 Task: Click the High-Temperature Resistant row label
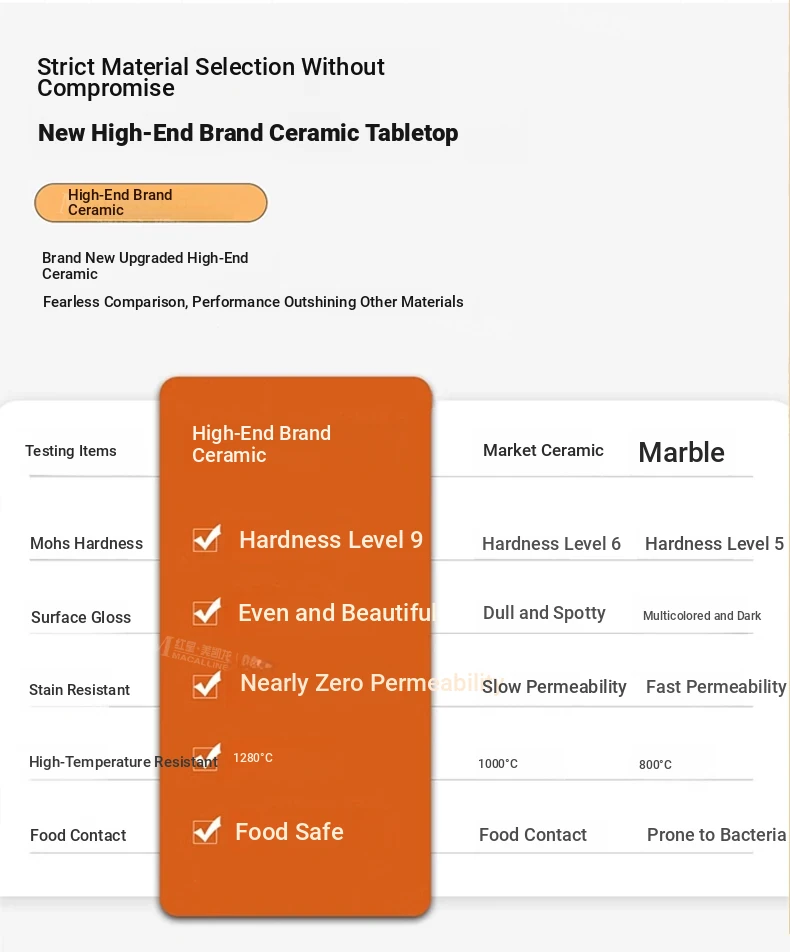click(123, 762)
